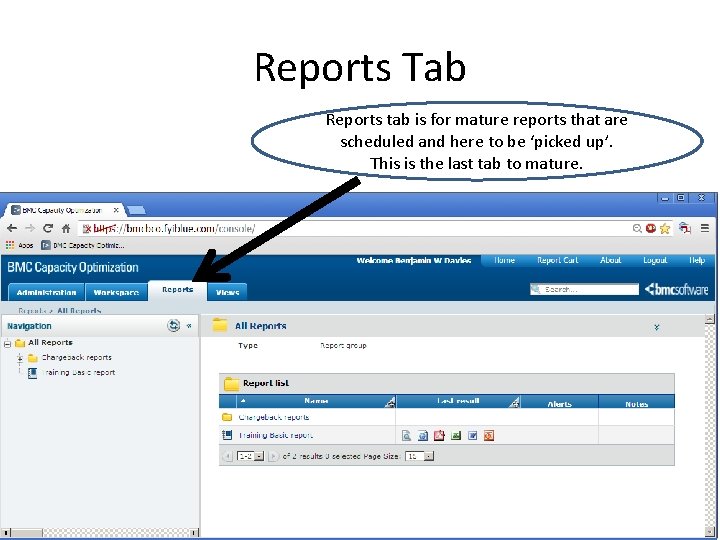Download last result as PowerPoint

(x=489, y=435)
